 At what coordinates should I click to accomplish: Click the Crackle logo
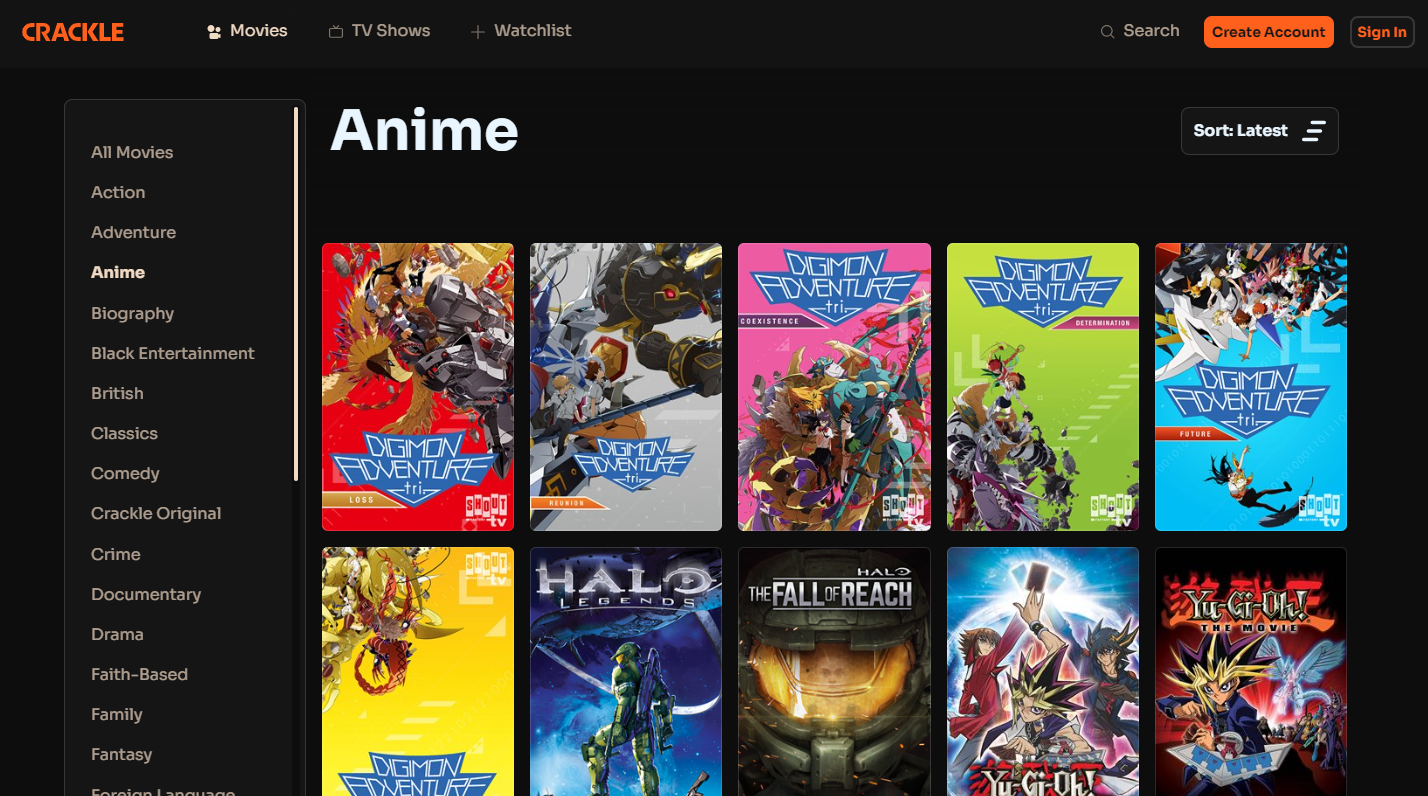coord(73,32)
